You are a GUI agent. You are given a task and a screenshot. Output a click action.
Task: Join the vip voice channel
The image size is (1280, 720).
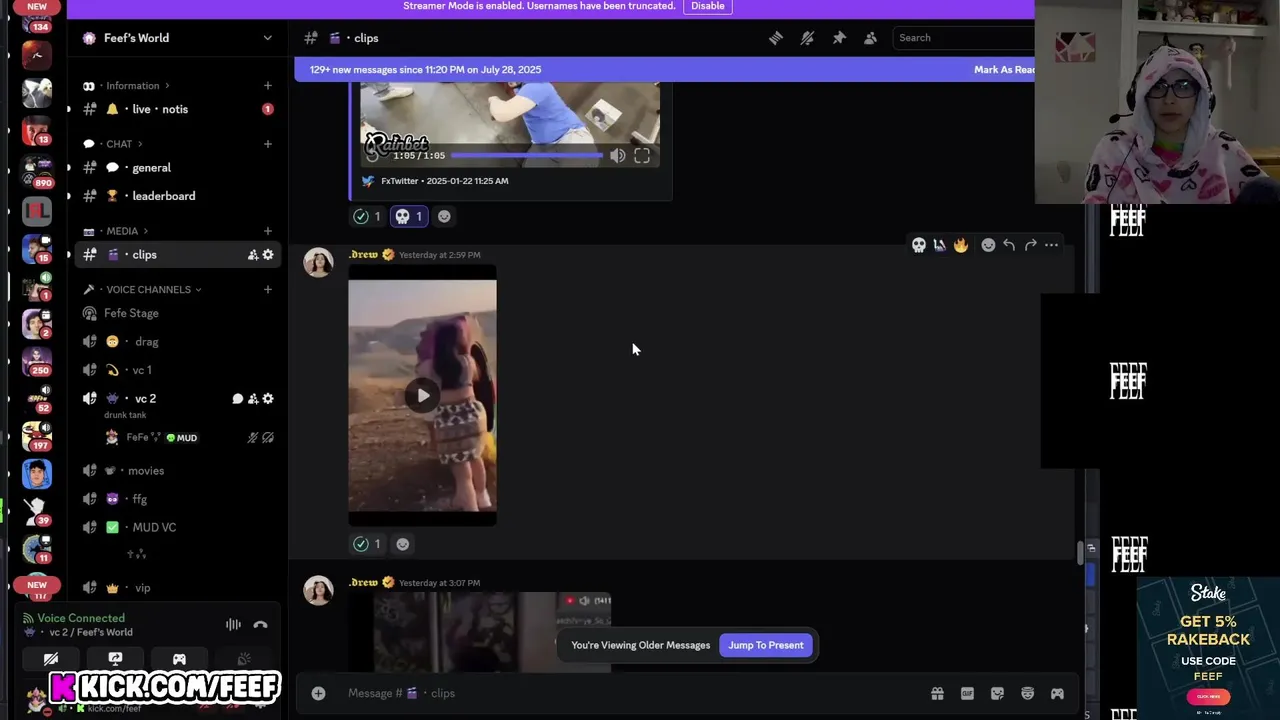pos(178,588)
